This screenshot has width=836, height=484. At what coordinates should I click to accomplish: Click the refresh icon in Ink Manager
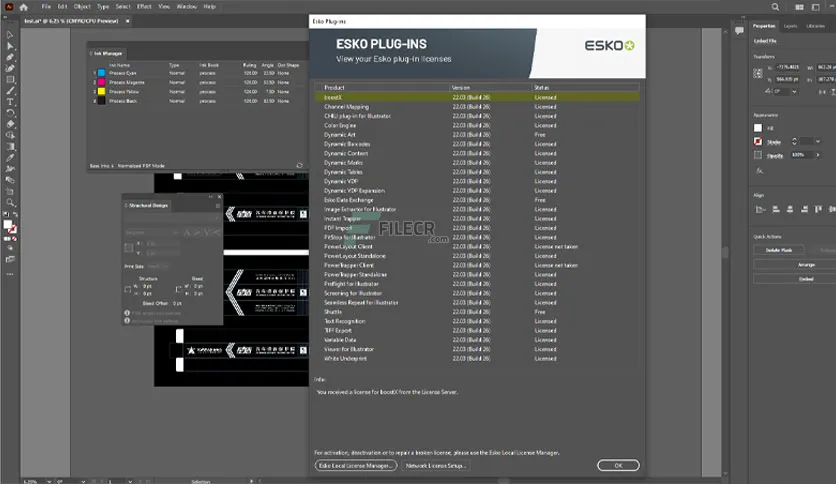(x=300, y=165)
